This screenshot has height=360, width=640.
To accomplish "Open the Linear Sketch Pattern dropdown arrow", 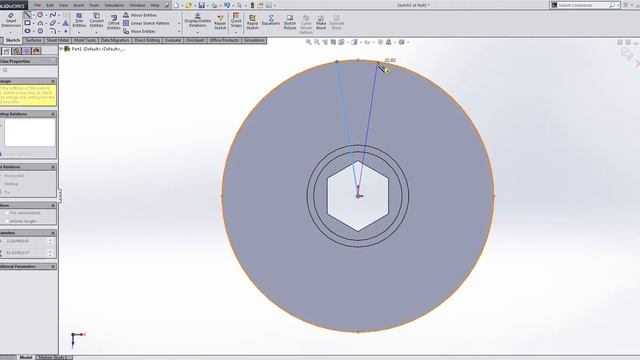I will tap(179, 23).
